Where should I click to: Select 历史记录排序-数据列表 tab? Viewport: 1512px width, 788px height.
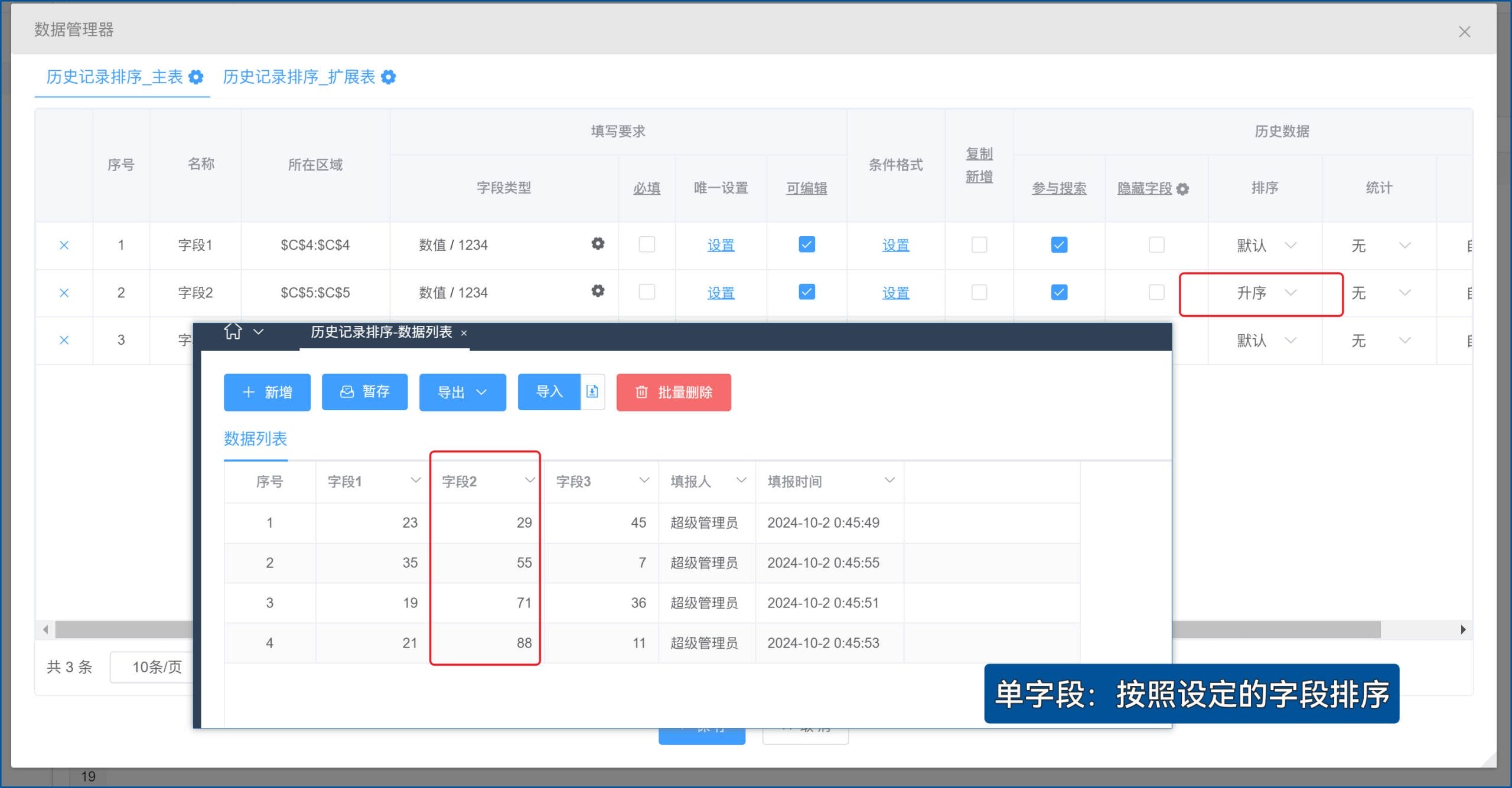point(381,332)
